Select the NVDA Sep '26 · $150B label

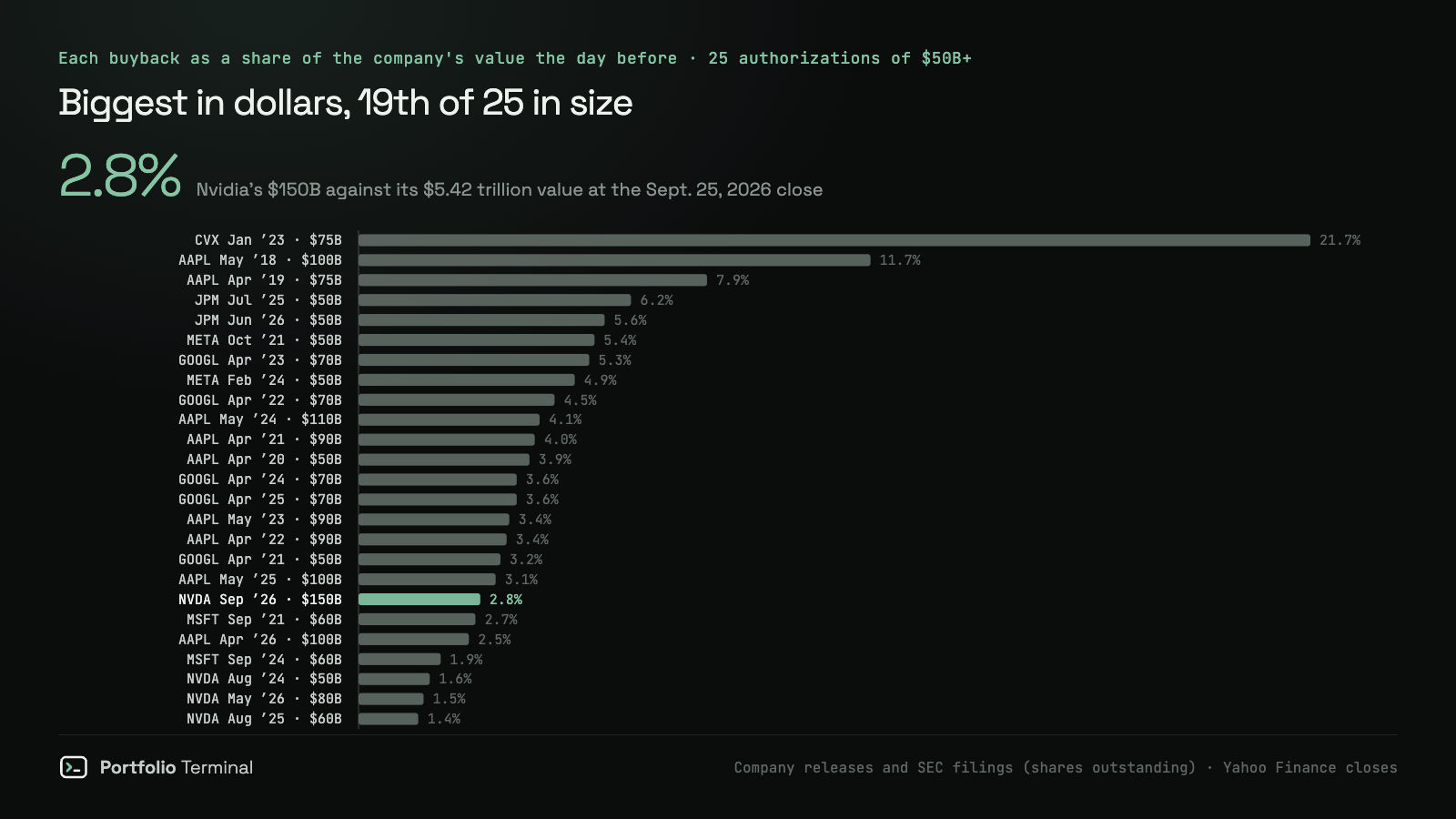260,600
